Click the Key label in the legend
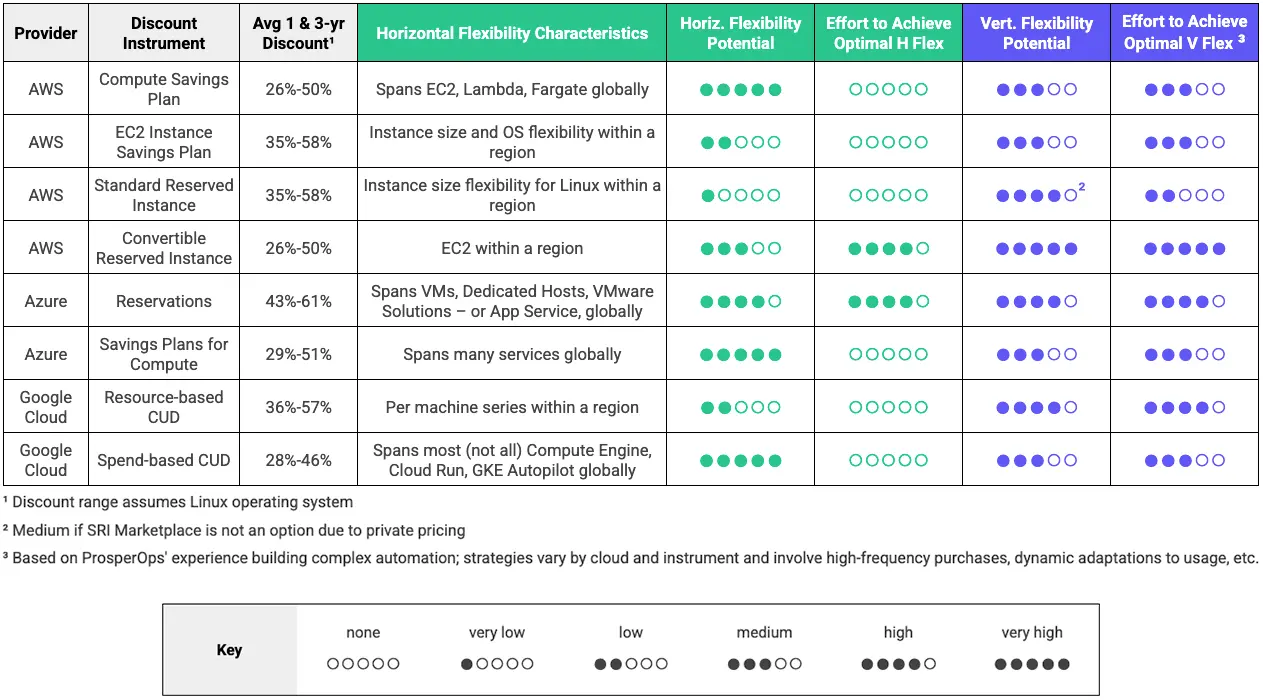Viewport: 1263px width, 700px height. [230, 650]
